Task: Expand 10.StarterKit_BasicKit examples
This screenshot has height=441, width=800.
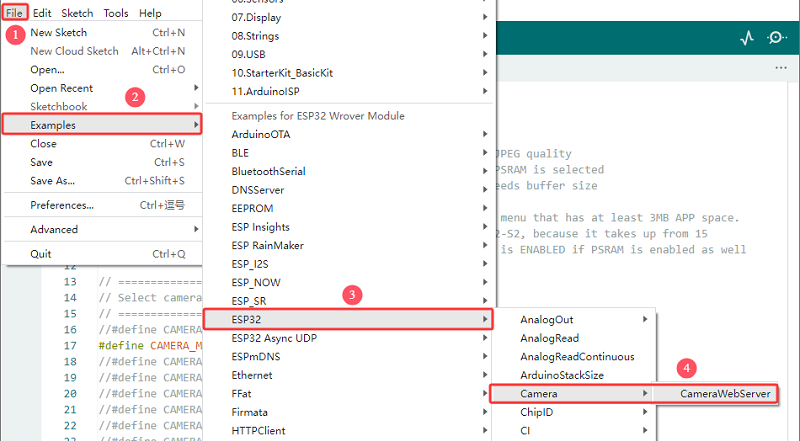Action: pyautogui.click(x=349, y=72)
